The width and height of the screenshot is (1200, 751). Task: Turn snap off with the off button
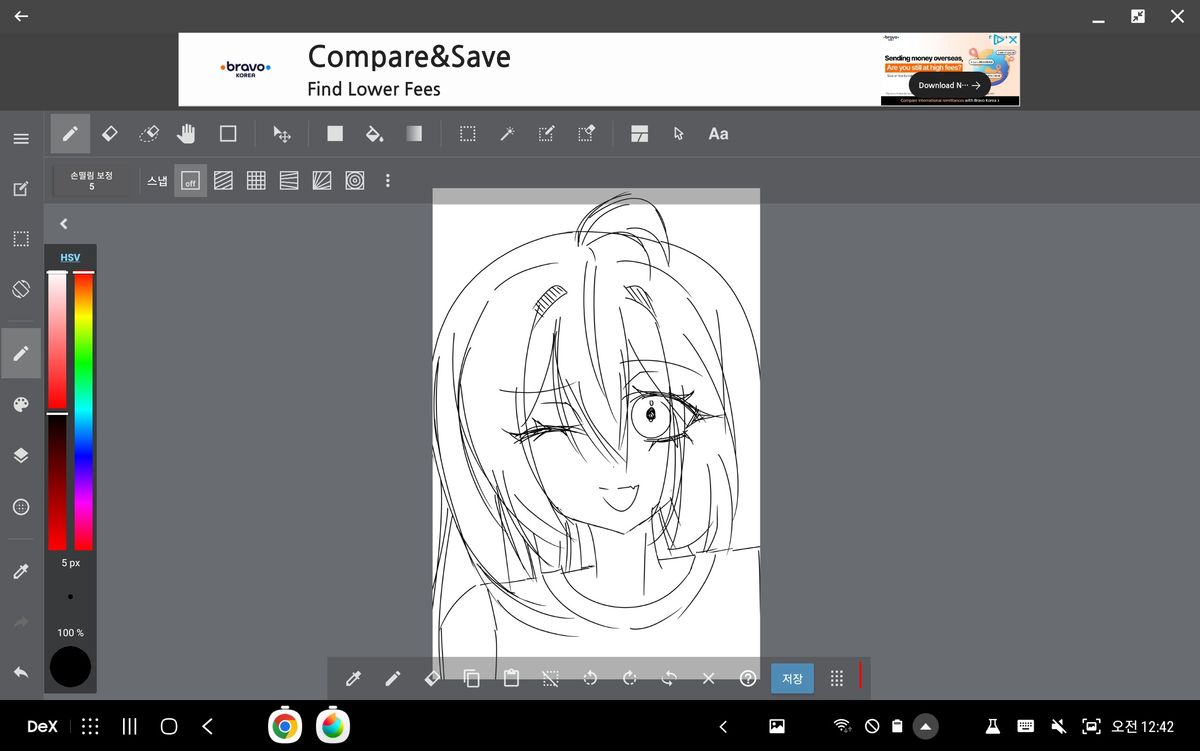190,181
